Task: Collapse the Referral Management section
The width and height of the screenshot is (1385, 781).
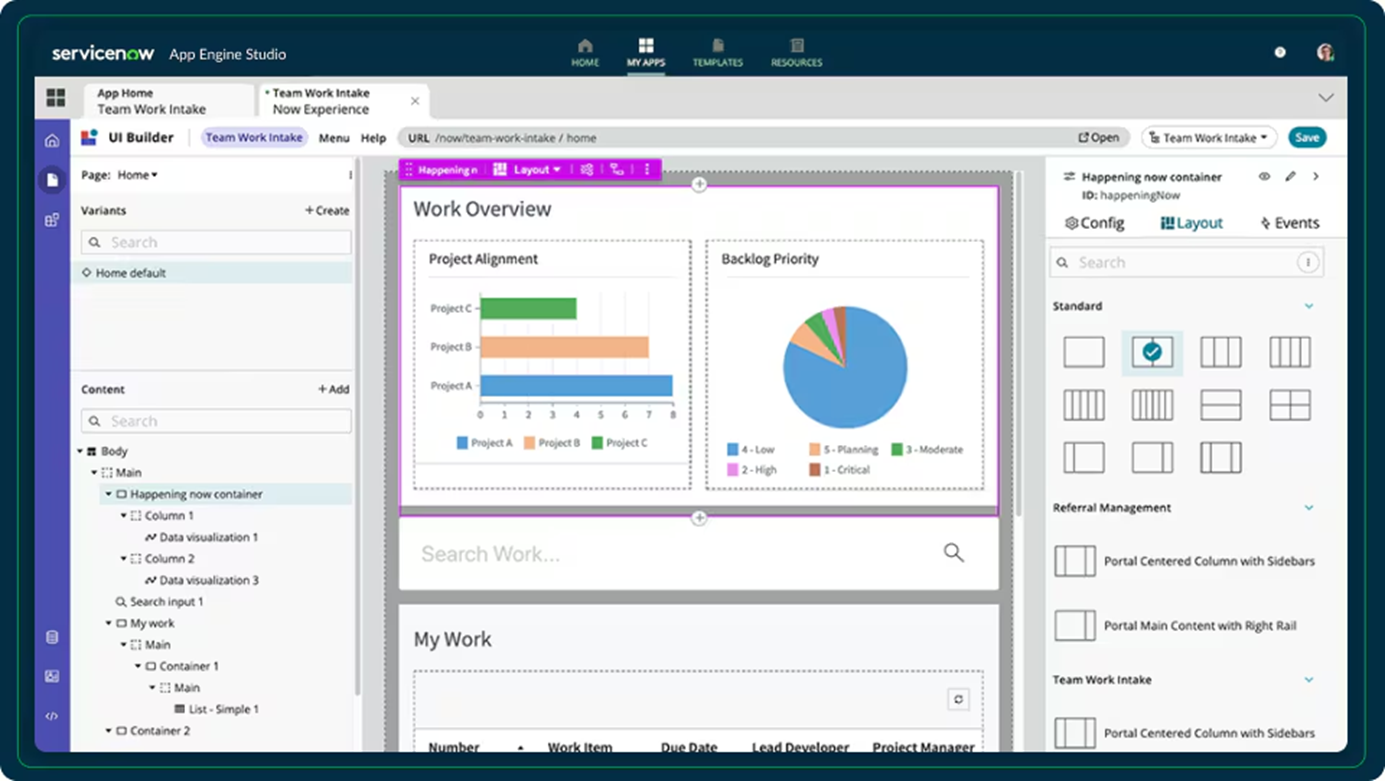Action: (x=1310, y=507)
